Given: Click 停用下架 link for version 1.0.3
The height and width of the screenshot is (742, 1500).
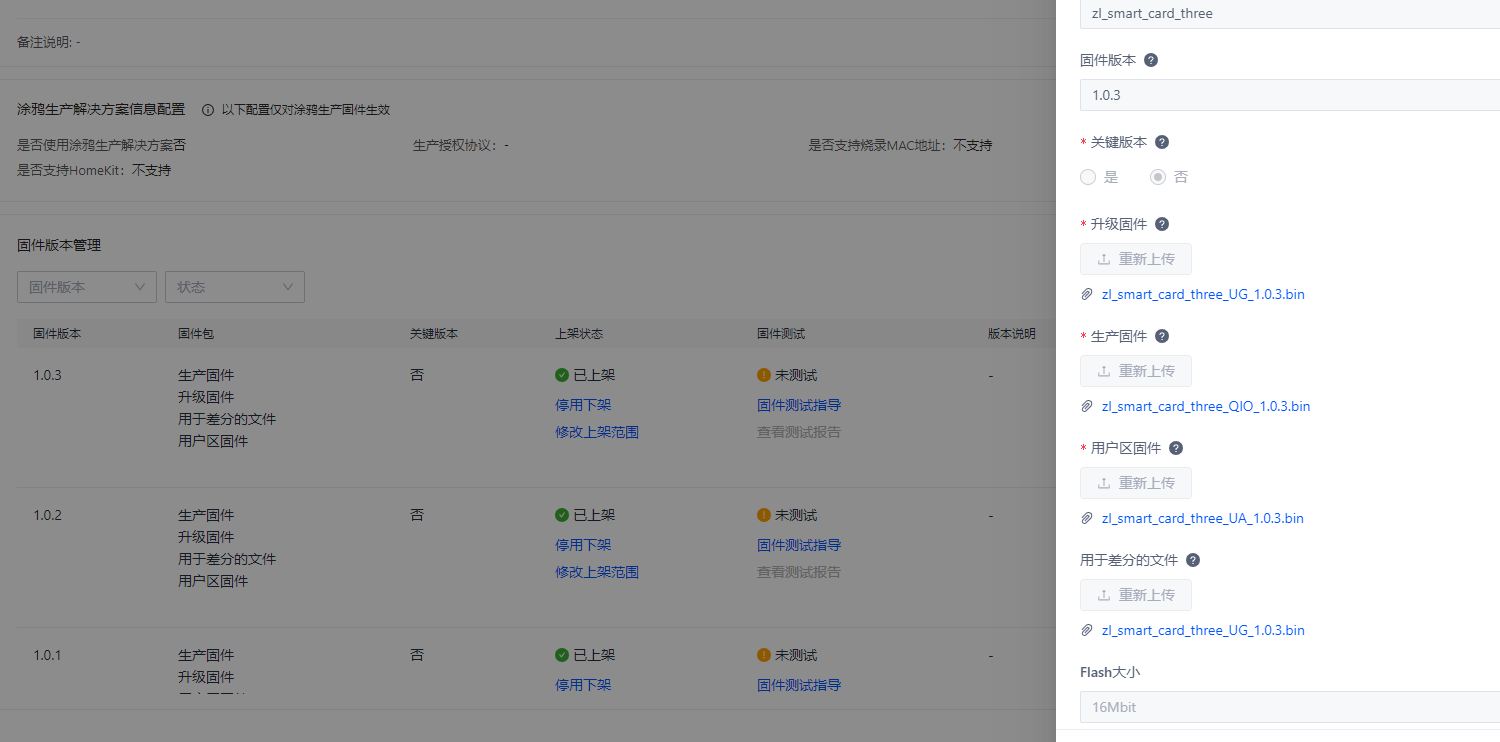Looking at the screenshot, I should (583, 405).
